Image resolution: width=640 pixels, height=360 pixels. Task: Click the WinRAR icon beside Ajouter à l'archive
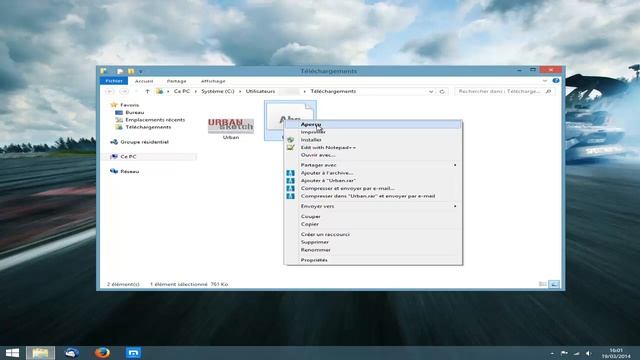pyautogui.click(x=290, y=173)
